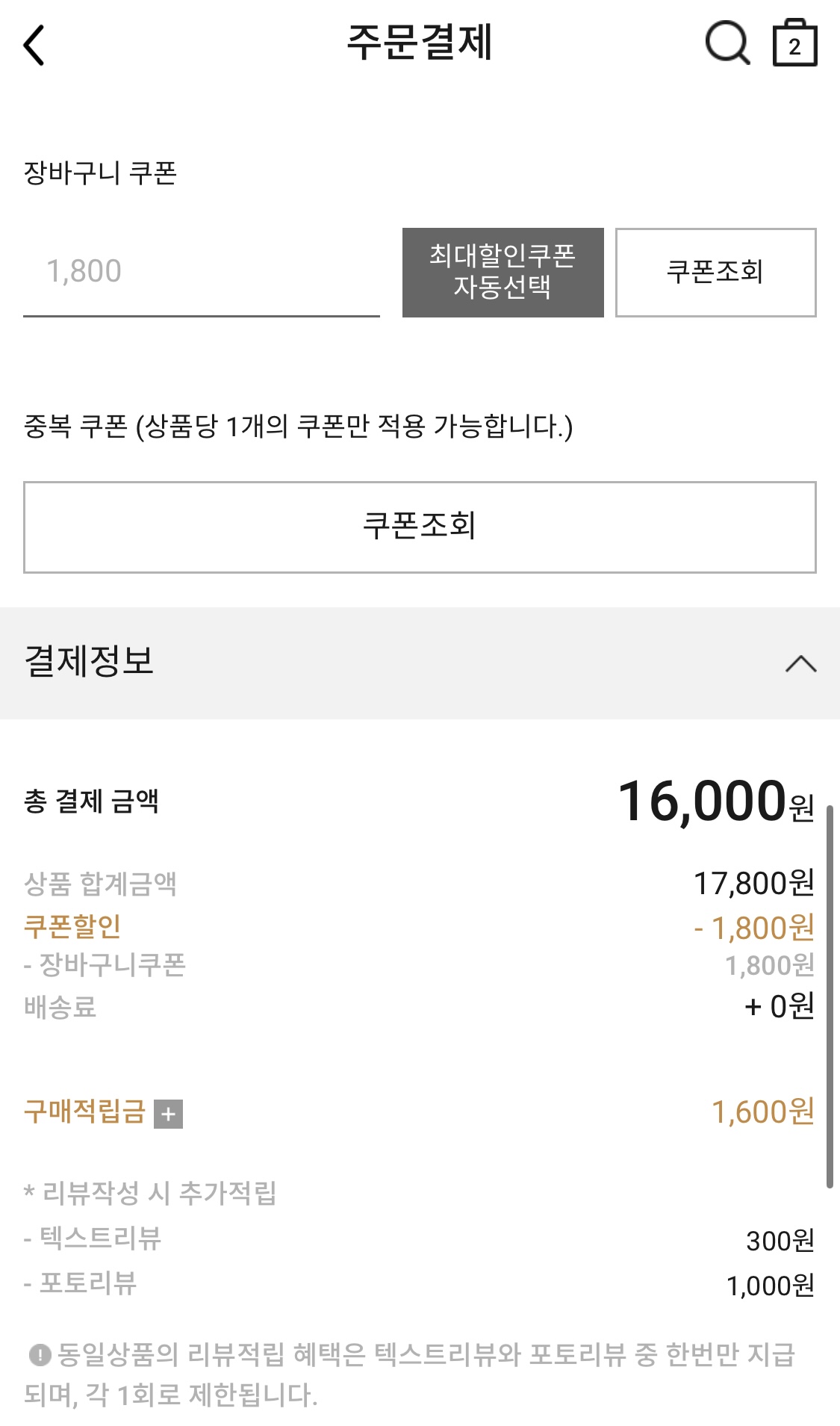840x1426 pixels.
Task: Tap the 구매적립금 label text
Action: tap(84, 1112)
